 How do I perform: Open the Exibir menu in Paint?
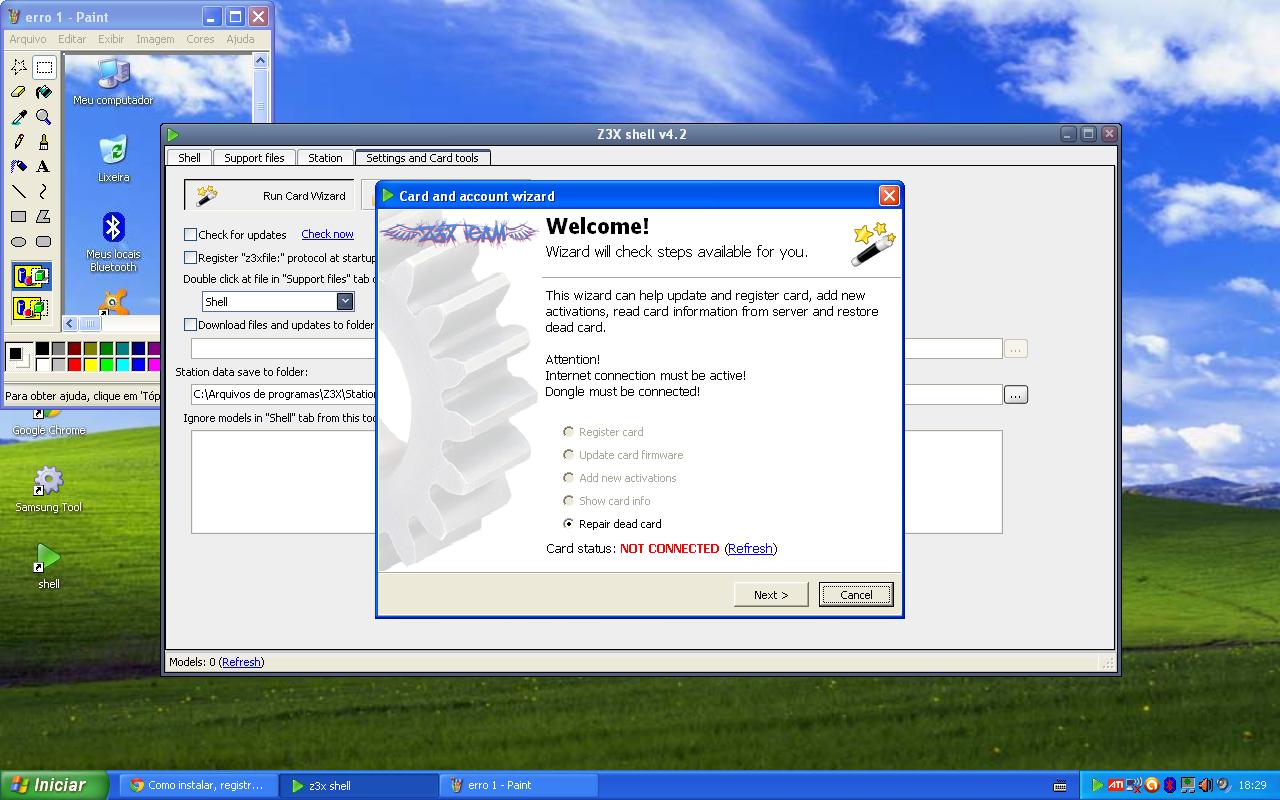point(111,39)
